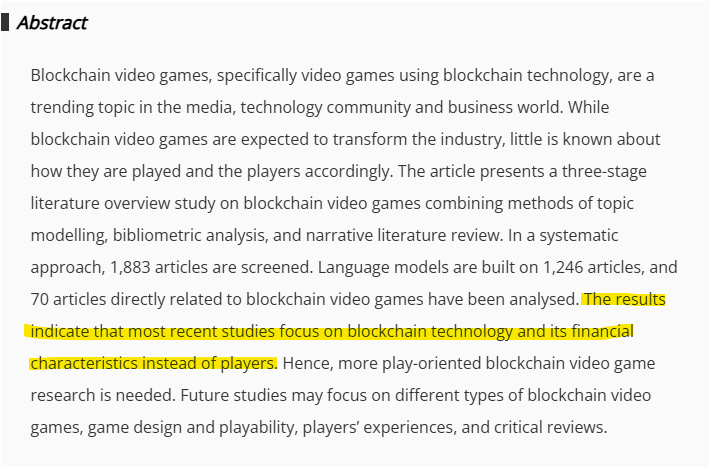This screenshot has width=709, height=467.
Task: Click the highlighted text "characteristics instead of players"
Action: coord(153,362)
